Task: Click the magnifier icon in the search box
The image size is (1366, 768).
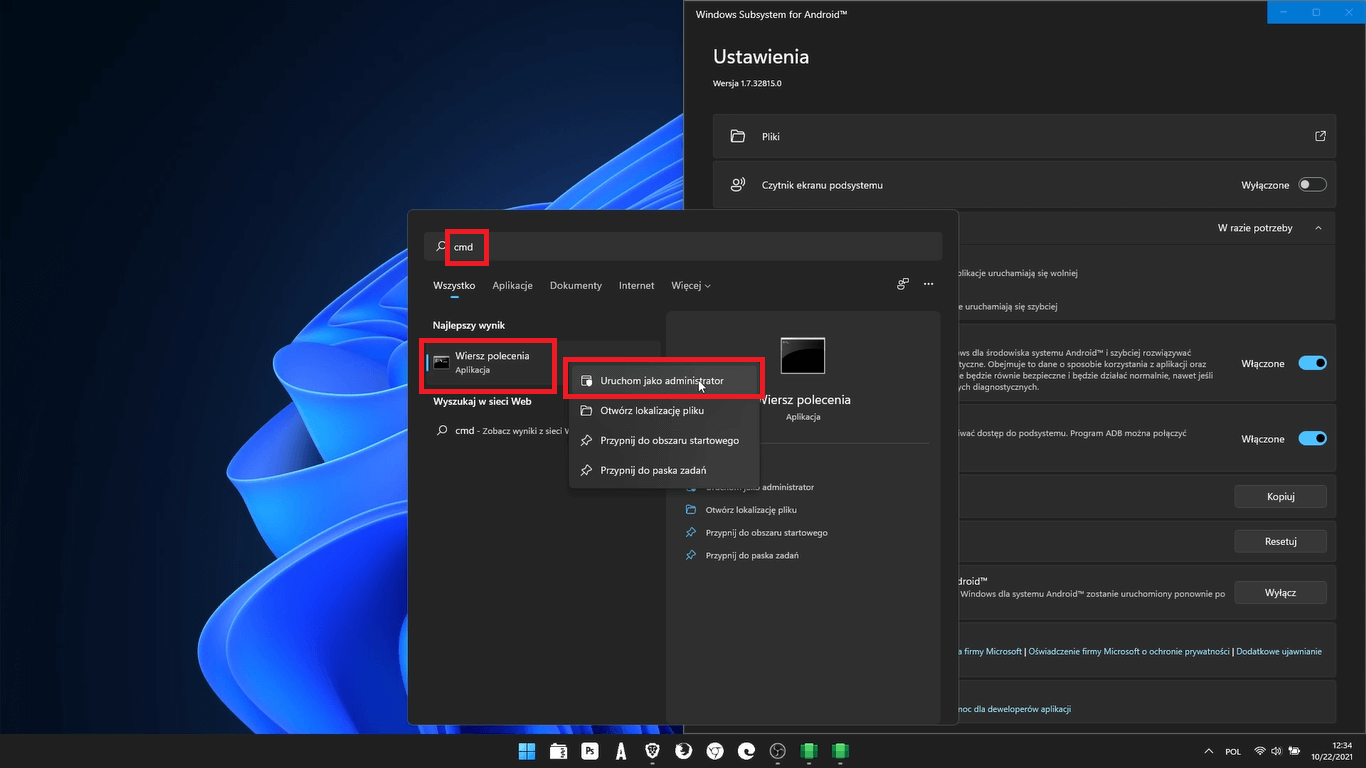Action: coord(441,246)
